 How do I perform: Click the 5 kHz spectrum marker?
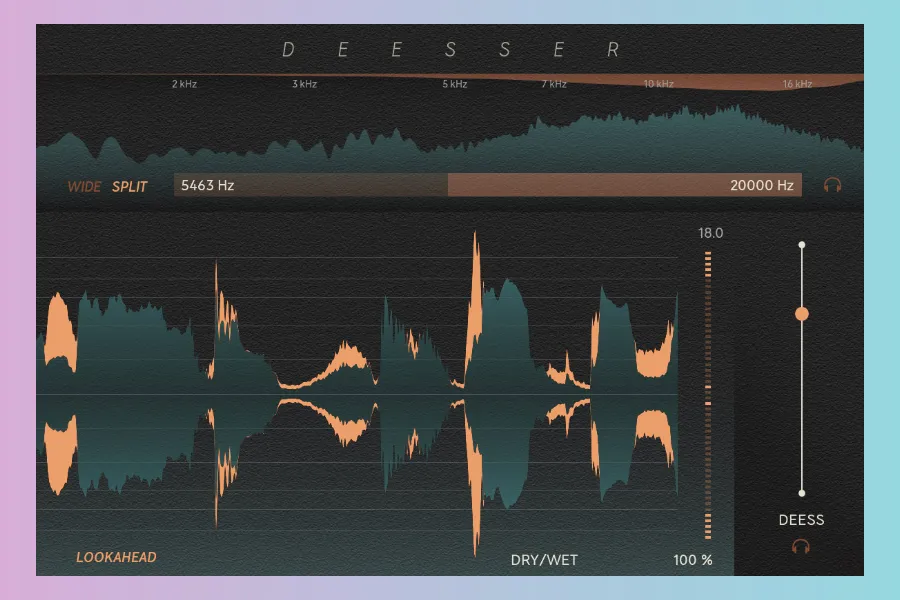(x=455, y=84)
